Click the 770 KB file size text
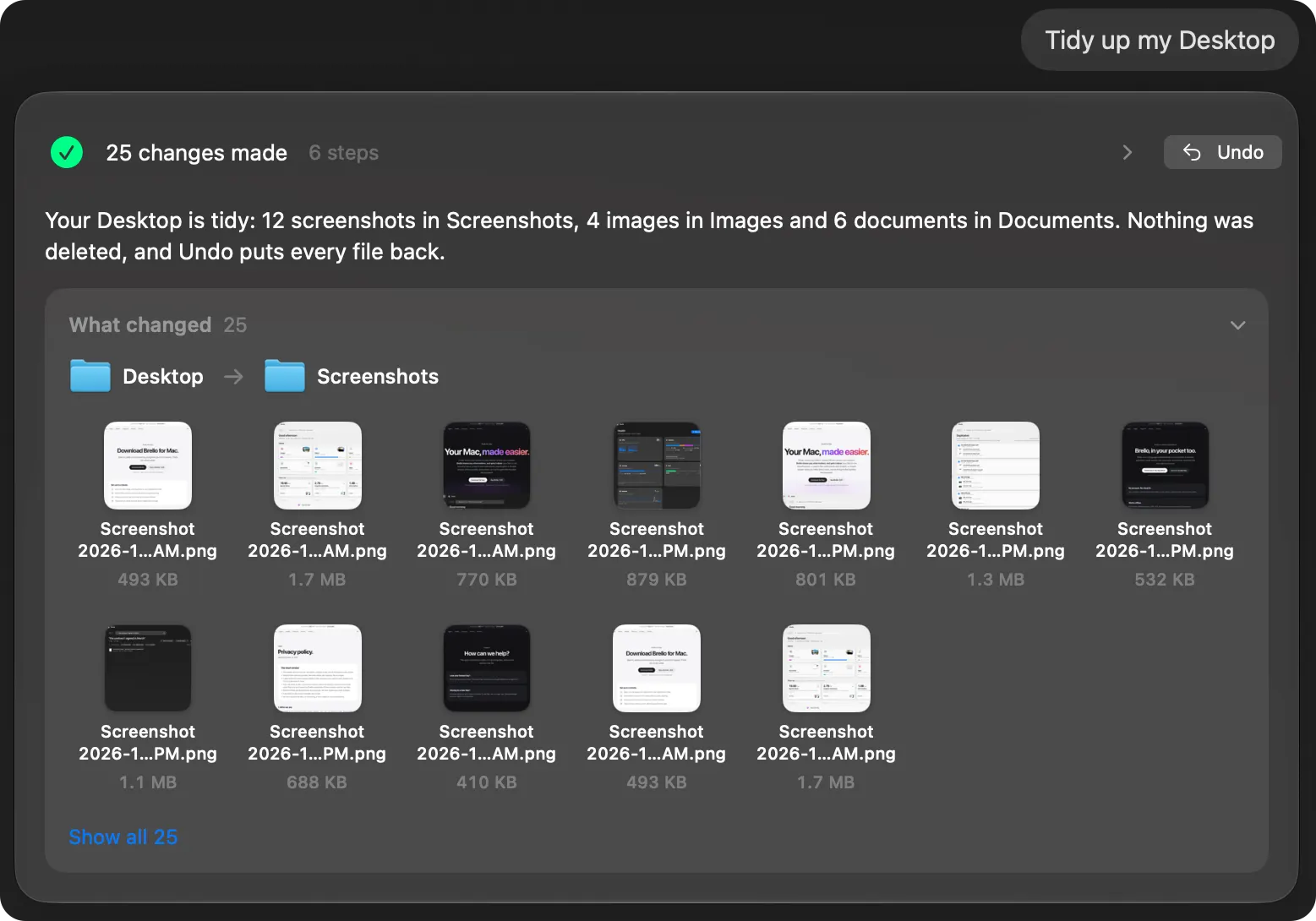 pyautogui.click(x=487, y=580)
